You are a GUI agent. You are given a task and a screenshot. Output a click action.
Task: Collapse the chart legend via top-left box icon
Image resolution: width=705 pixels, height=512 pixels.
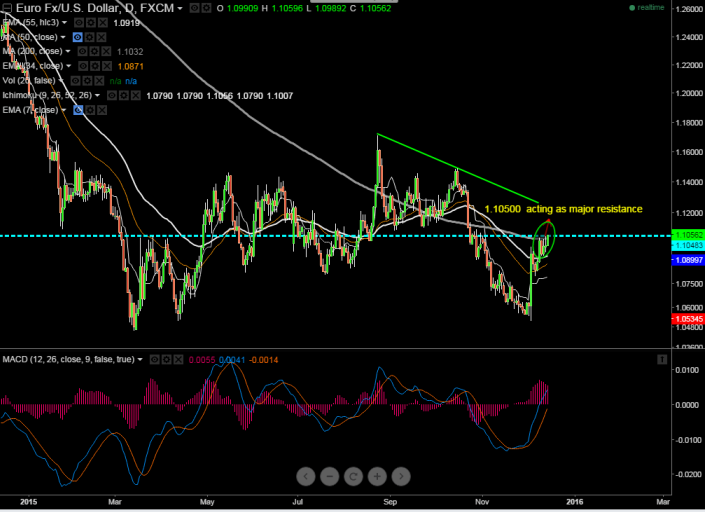pos(7,8)
